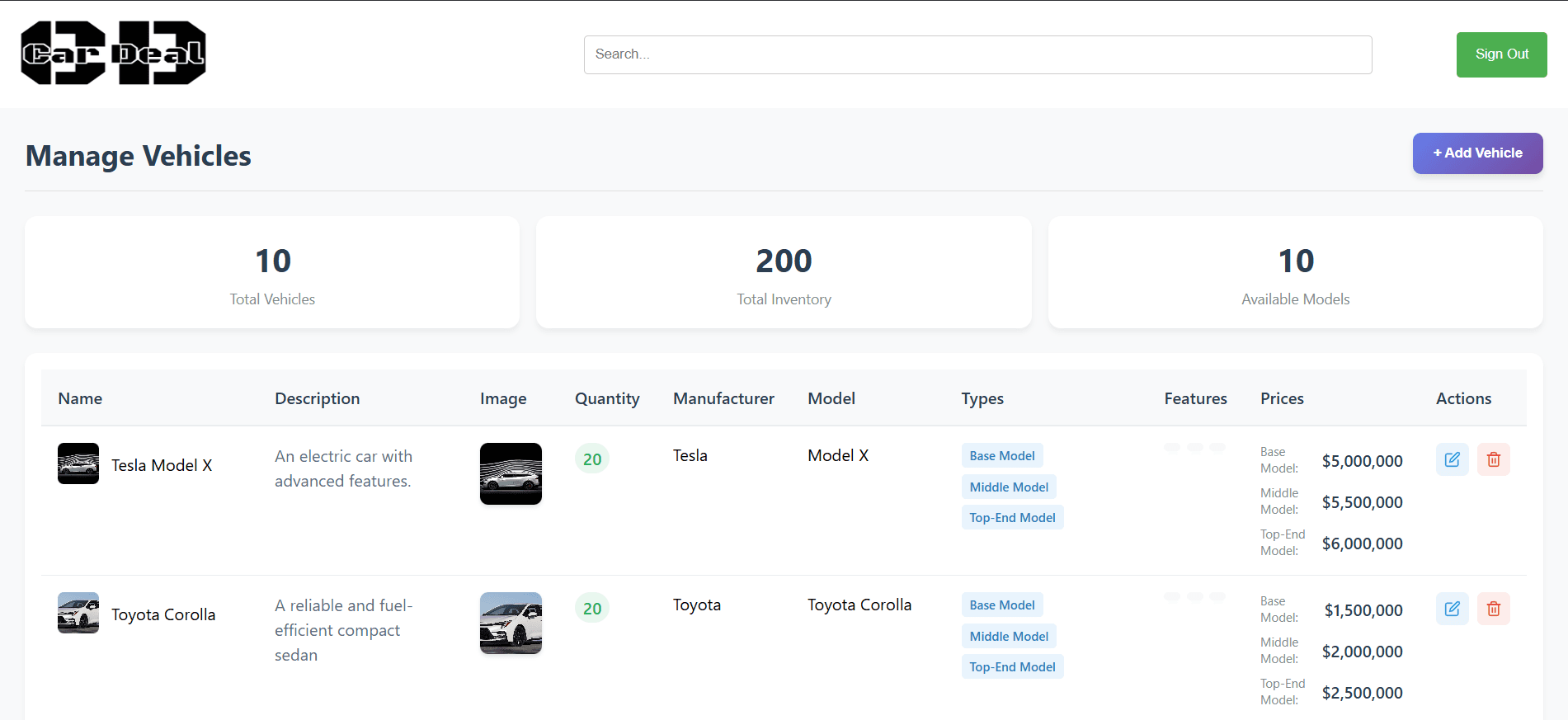
Task: Click the Types column header
Action: point(982,398)
